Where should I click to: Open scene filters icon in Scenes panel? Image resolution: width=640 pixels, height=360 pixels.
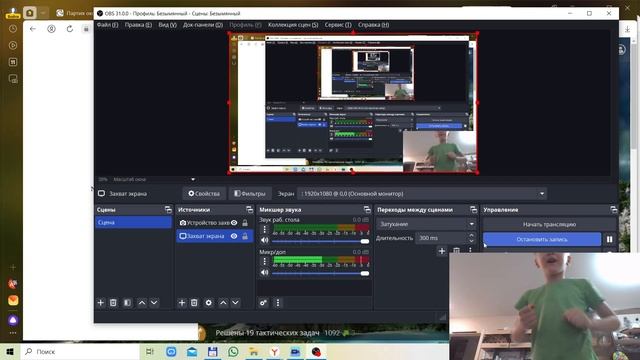127,302
